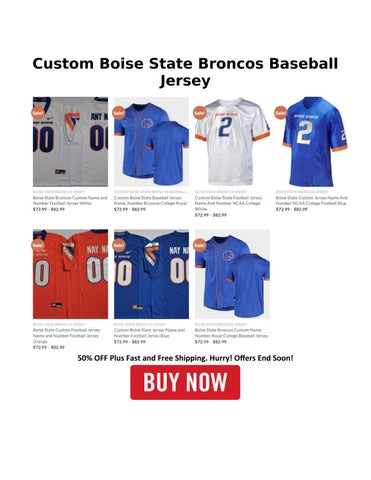The width and height of the screenshot is (371, 480).
Task: Click Sale badge on bottom-row baseball jersey
Action: click(200, 245)
